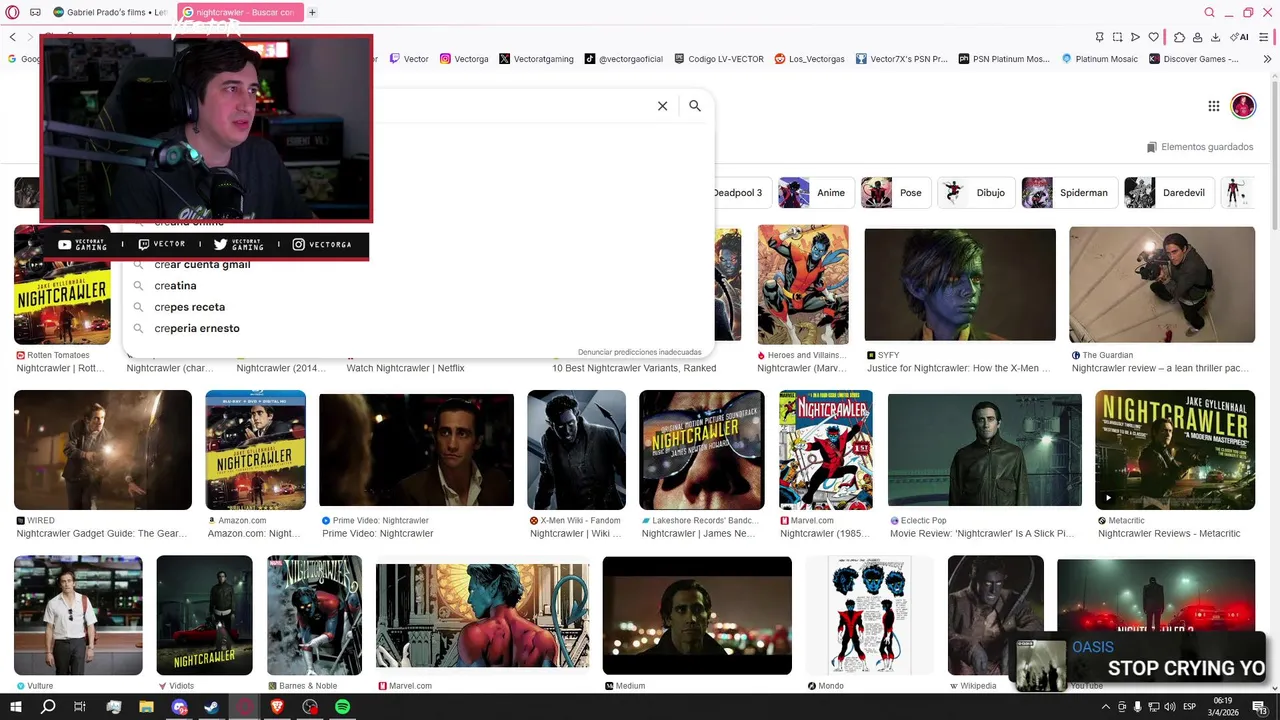Open Spotify from taskbar

click(342, 707)
